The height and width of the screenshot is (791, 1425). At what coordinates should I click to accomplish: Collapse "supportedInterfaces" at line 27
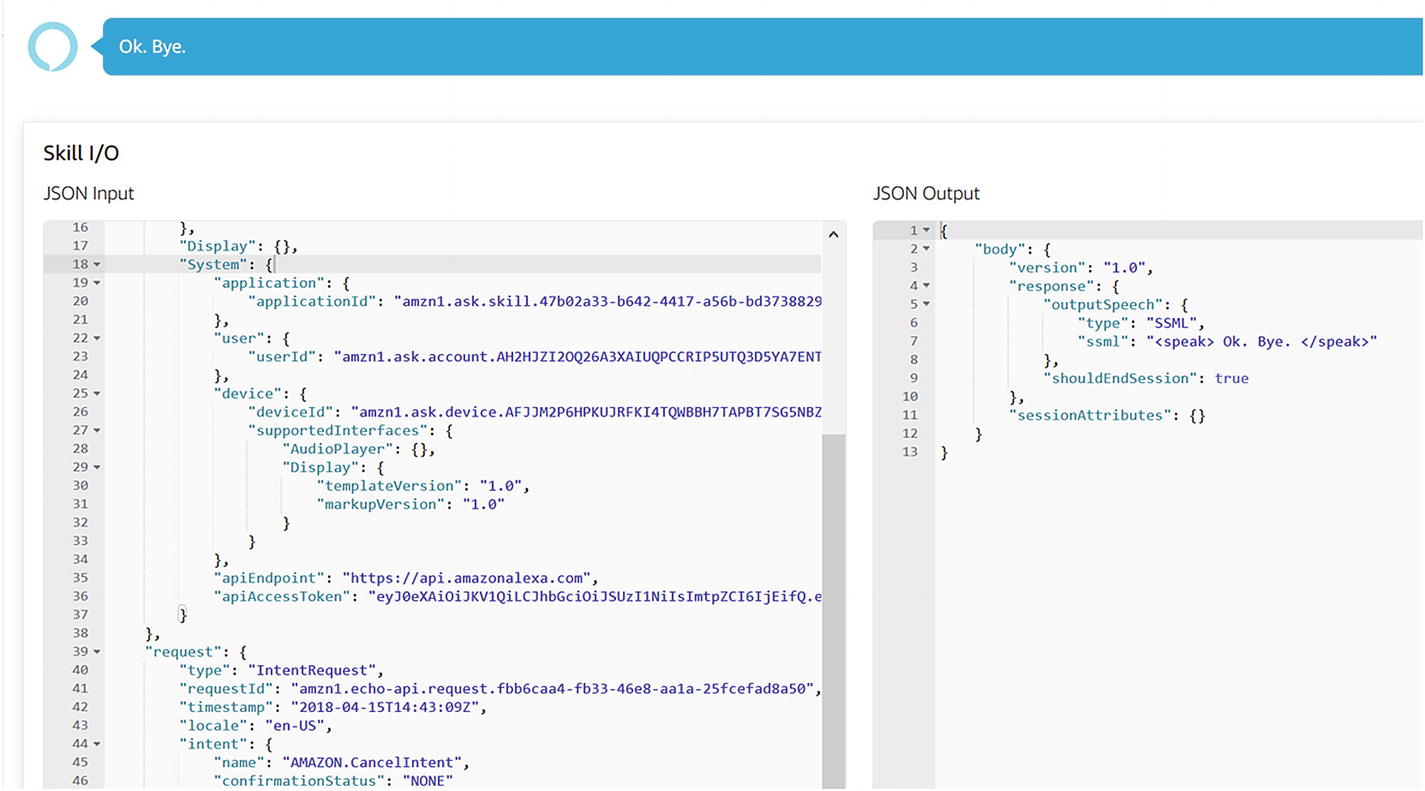click(x=97, y=431)
